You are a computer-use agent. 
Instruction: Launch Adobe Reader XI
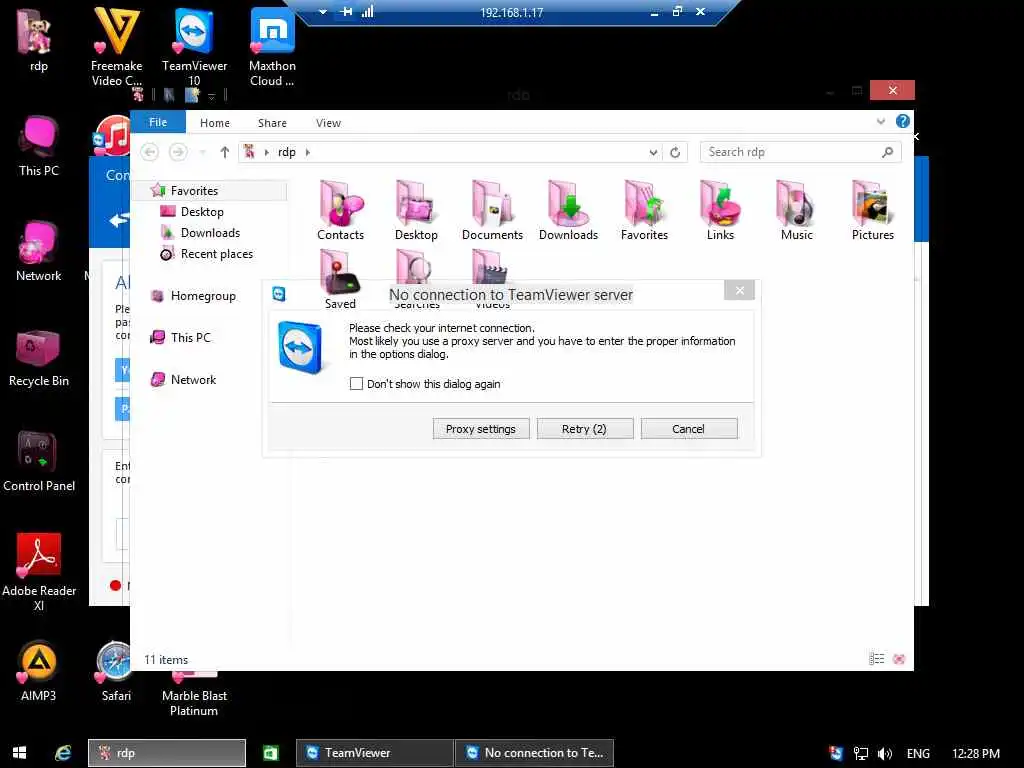[39, 571]
